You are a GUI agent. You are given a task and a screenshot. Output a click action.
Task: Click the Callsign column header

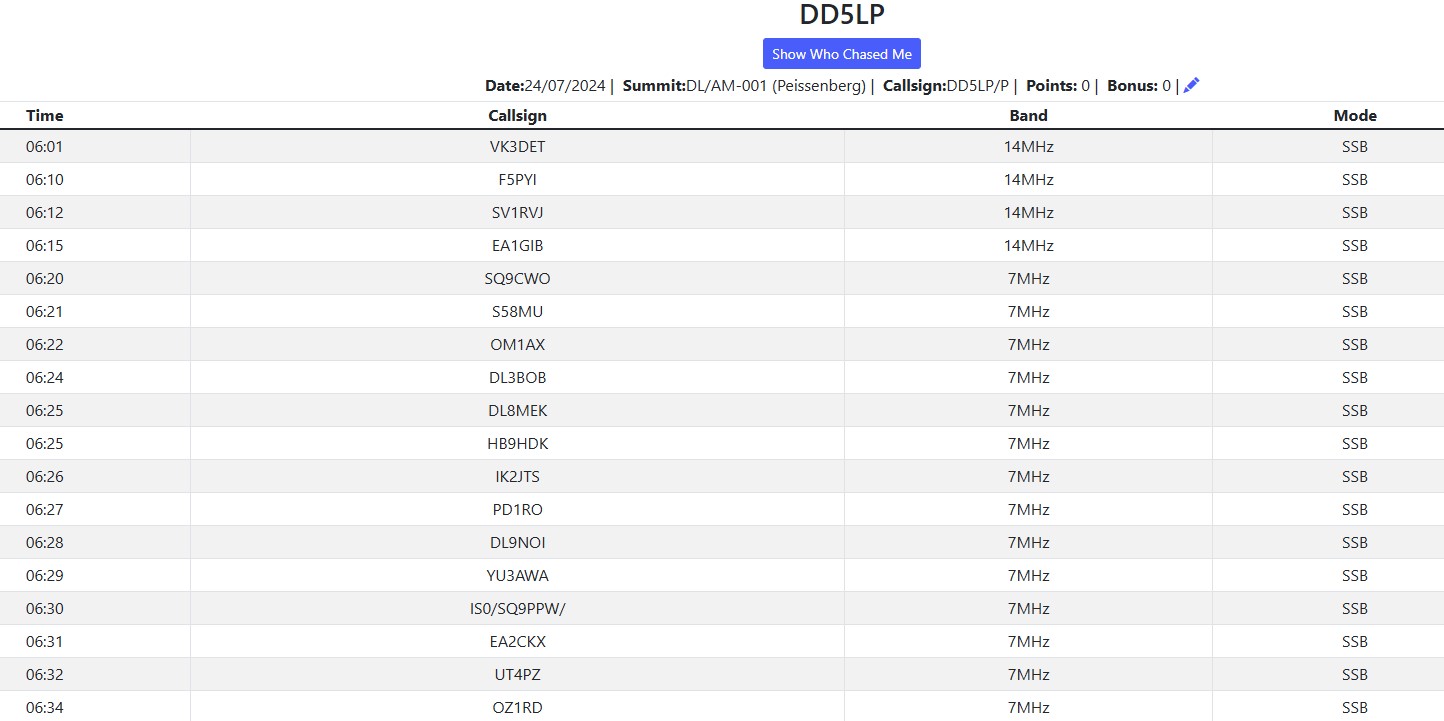(517, 116)
